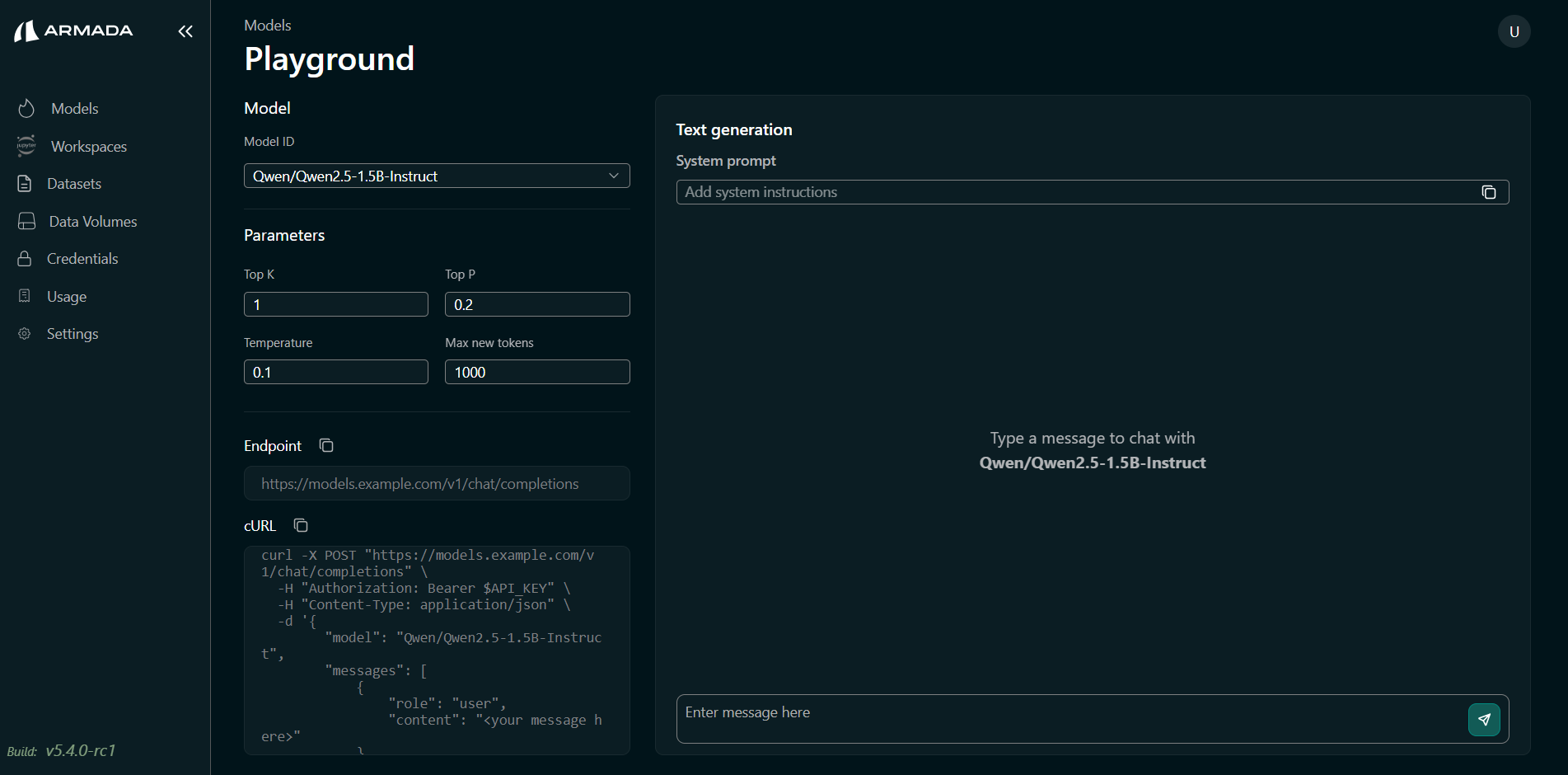Viewport: 1568px width, 775px height.
Task: Click the Max new tokens label
Action: point(489,342)
